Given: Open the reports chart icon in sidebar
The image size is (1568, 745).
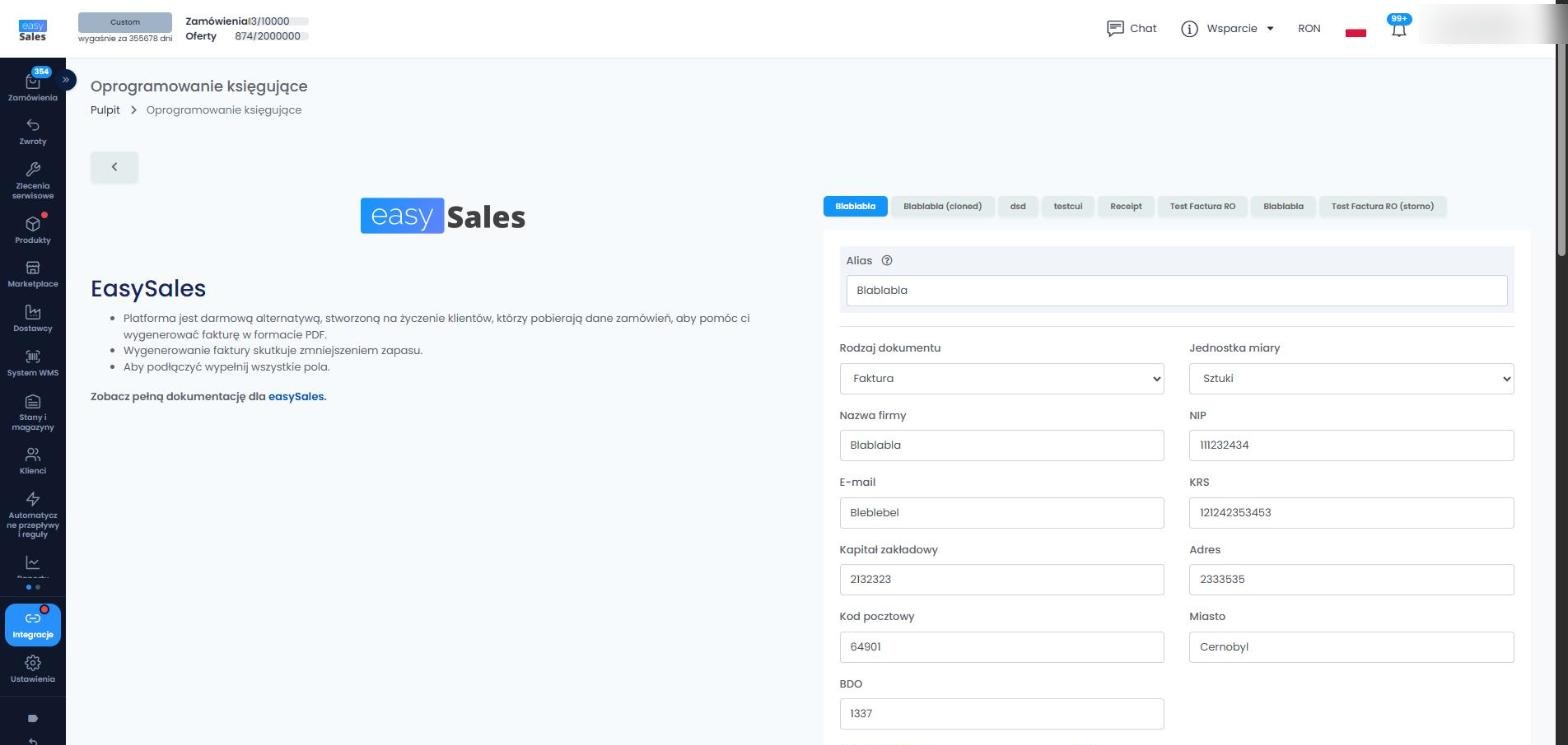Looking at the screenshot, I should point(32,563).
